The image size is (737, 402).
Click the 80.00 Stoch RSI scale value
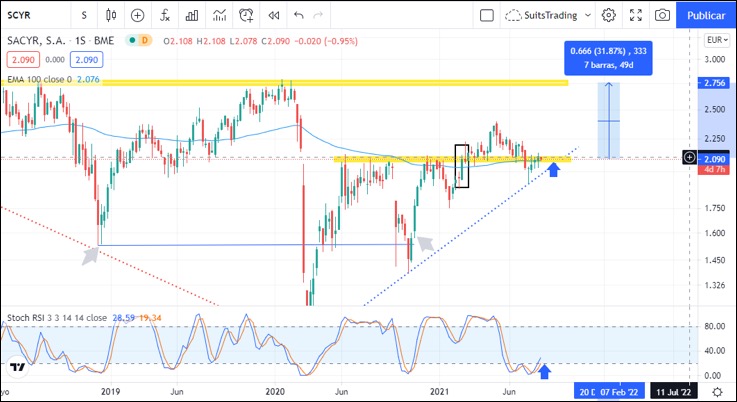pos(713,326)
